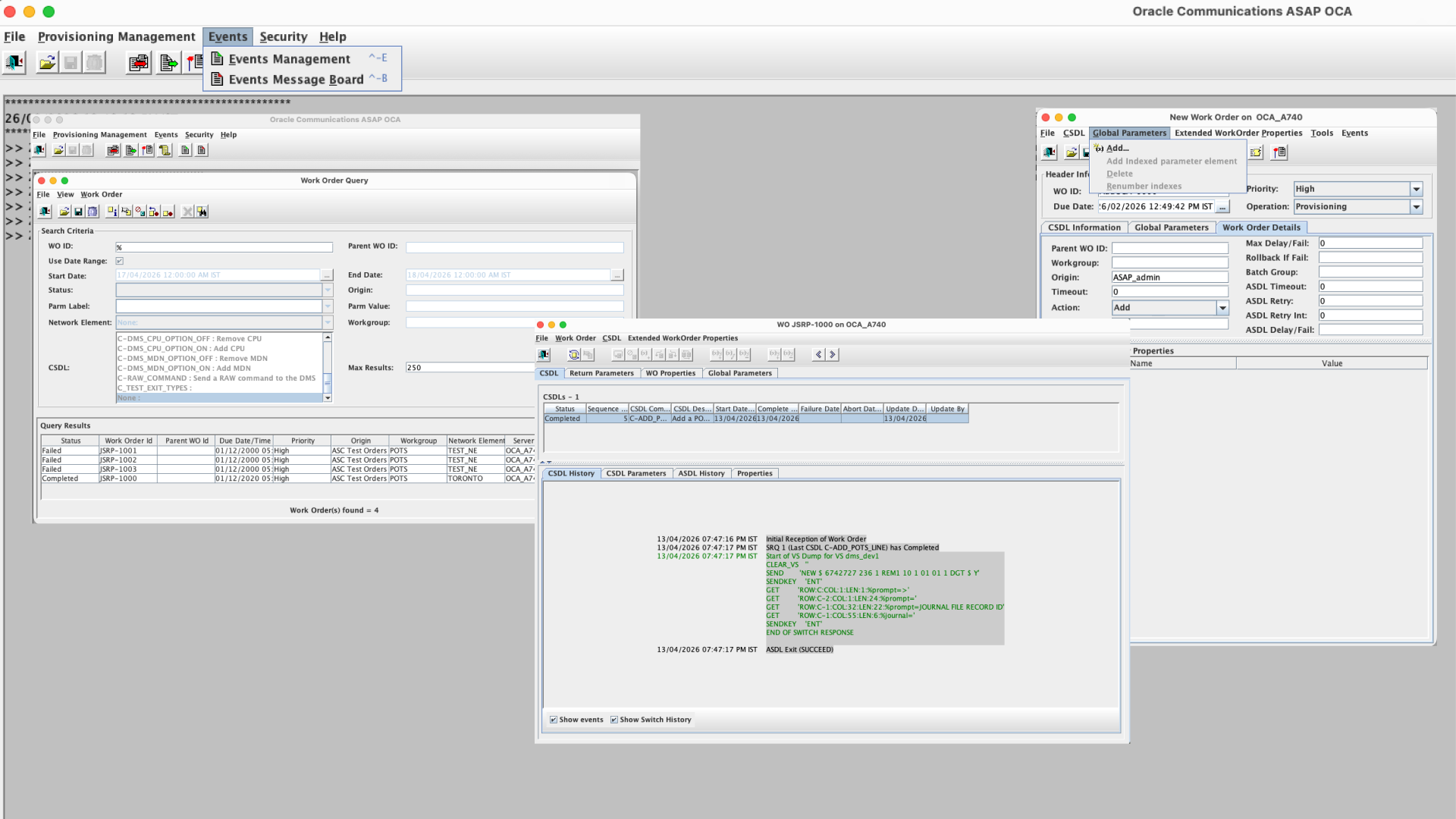Click the Timeout field in Work Order Details
The image size is (1456, 819).
point(1170,292)
